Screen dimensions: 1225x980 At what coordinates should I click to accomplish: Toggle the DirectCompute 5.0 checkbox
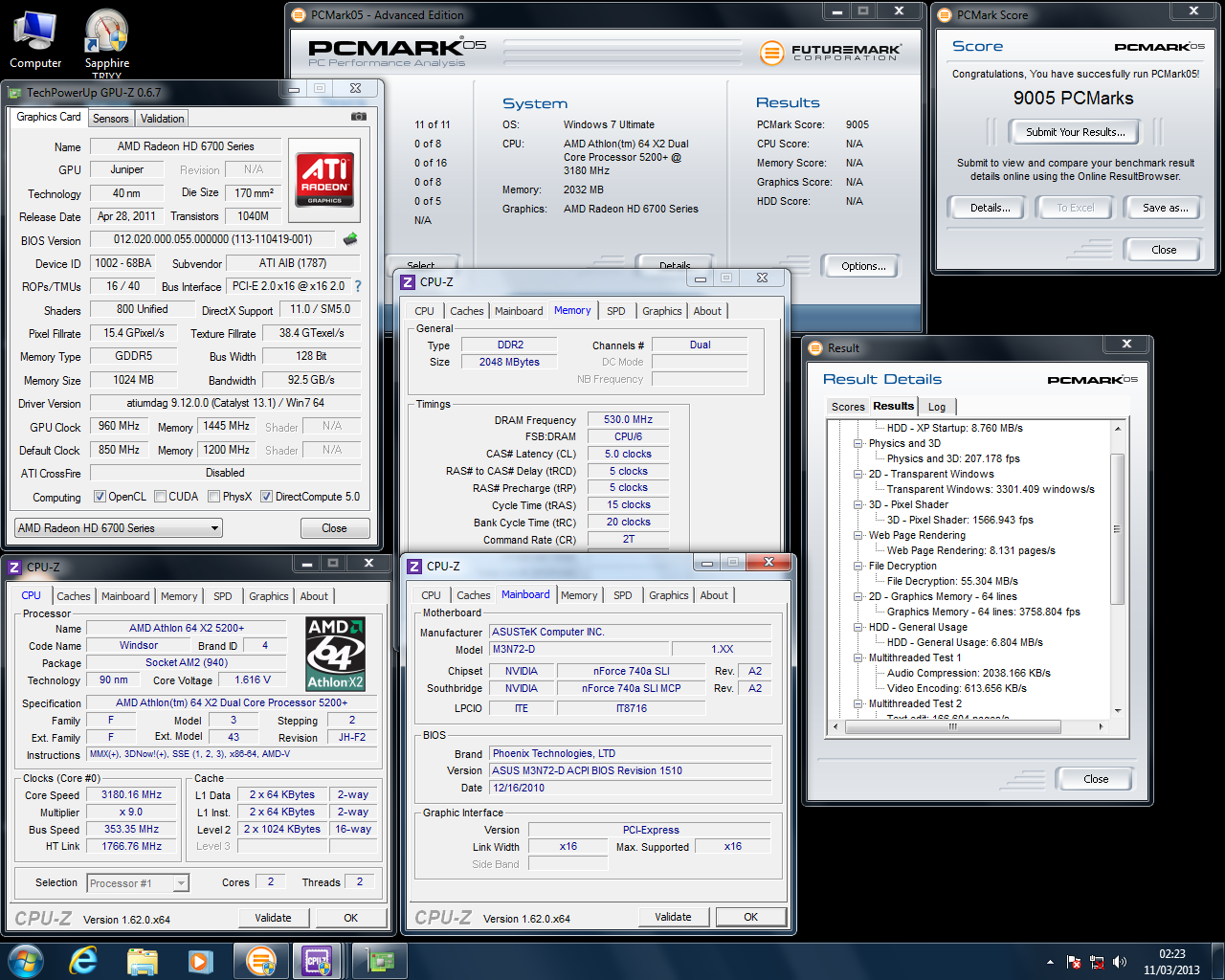pyautogui.click(x=267, y=497)
